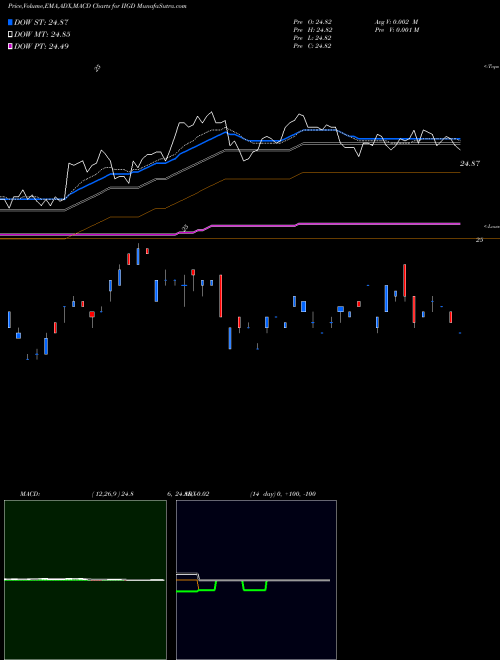Open the green MACD indicator panel
Image resolution: width=500 pixels, height=660 pixels.
tap(85, 580)
